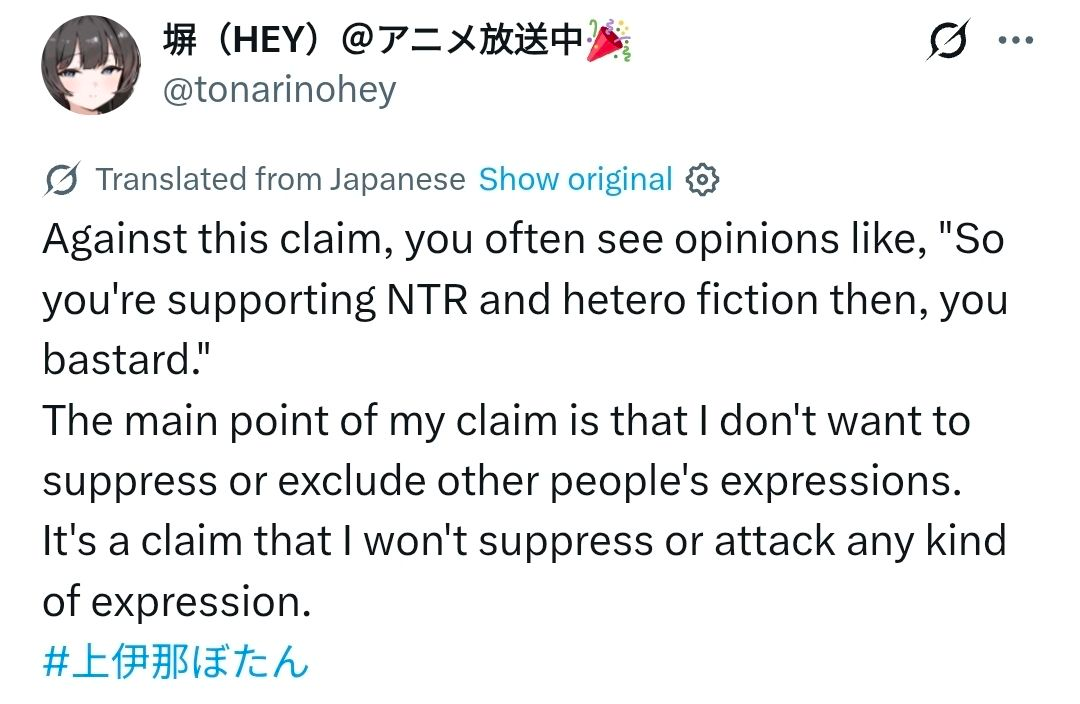Show original Japanese text of the tweet
The height and width of the screenshot is (704, 1080).
click(575, 179)
